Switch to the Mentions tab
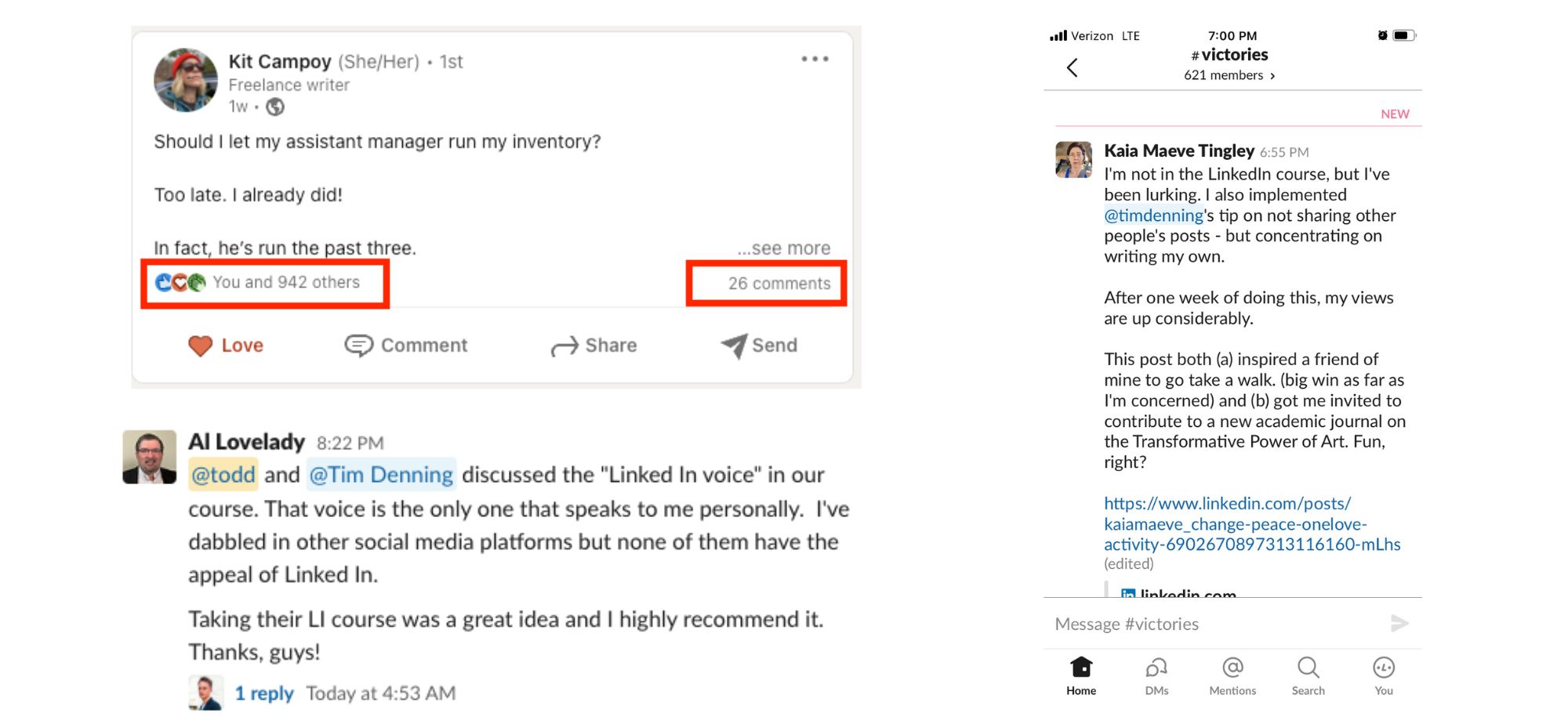Image resolution: width=1568 pixels, height=724 pixels. (1232, 676)
